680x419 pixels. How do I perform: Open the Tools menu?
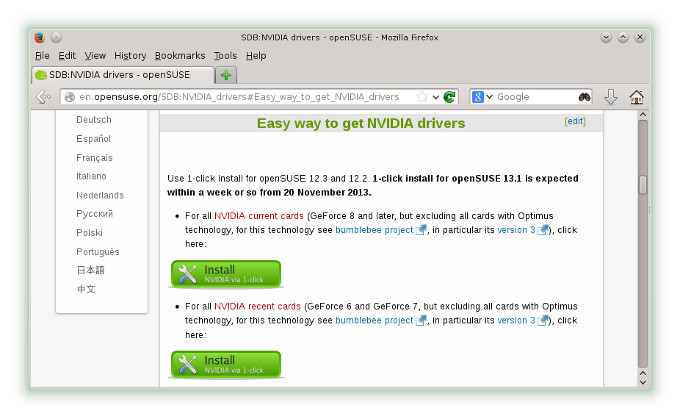[x=226, y=56]
